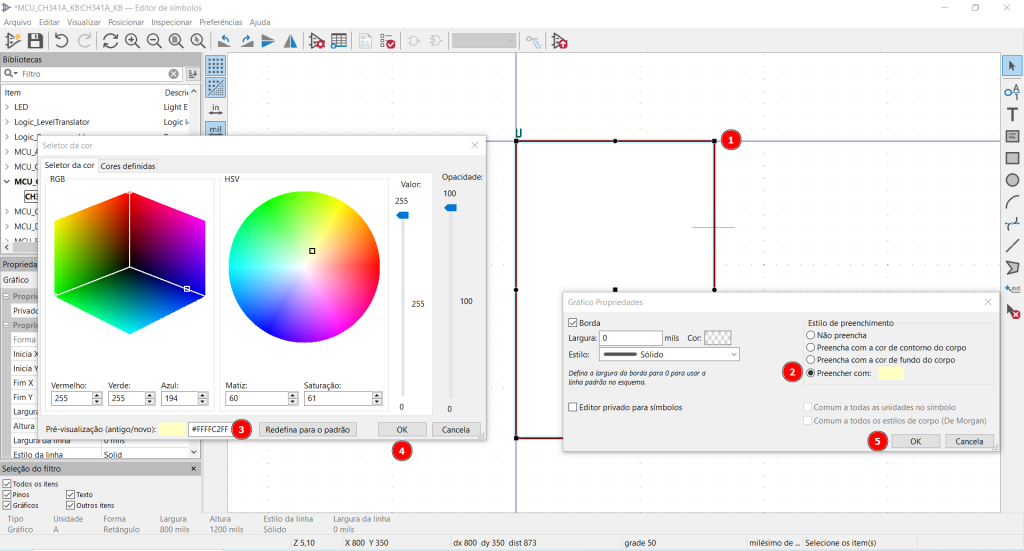Open the unit selector dropdown in the toolbar
Screen dimensions: 1024x551
484,41
